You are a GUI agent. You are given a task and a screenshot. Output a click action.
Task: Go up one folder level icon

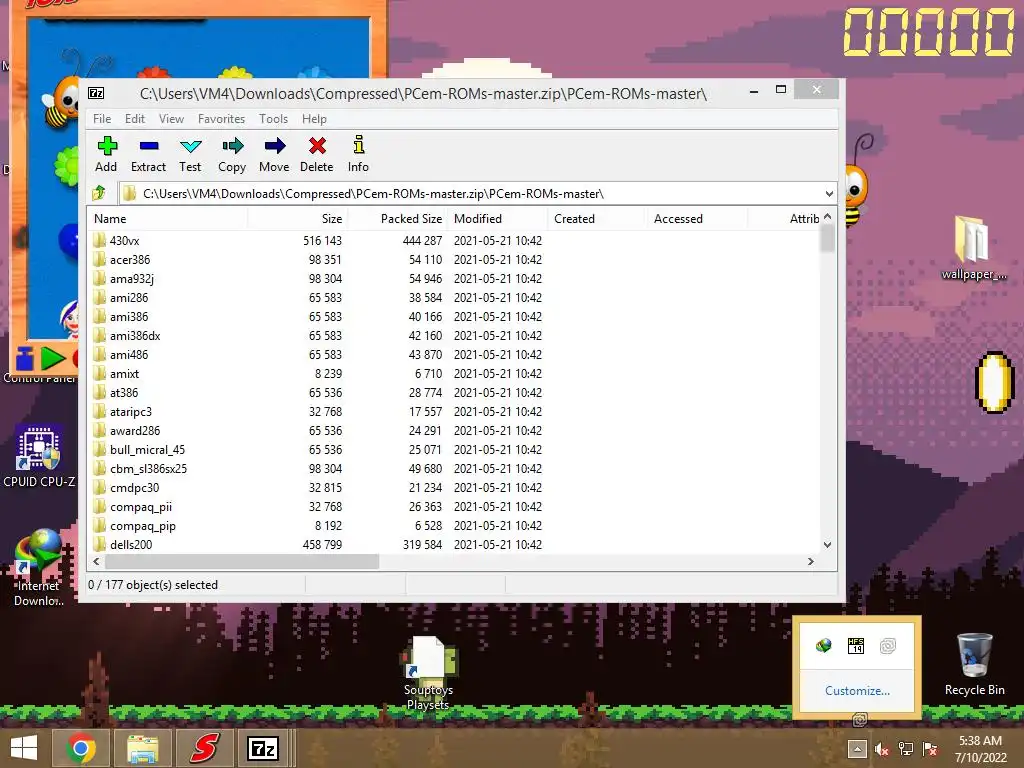click(x=99, y=193)
